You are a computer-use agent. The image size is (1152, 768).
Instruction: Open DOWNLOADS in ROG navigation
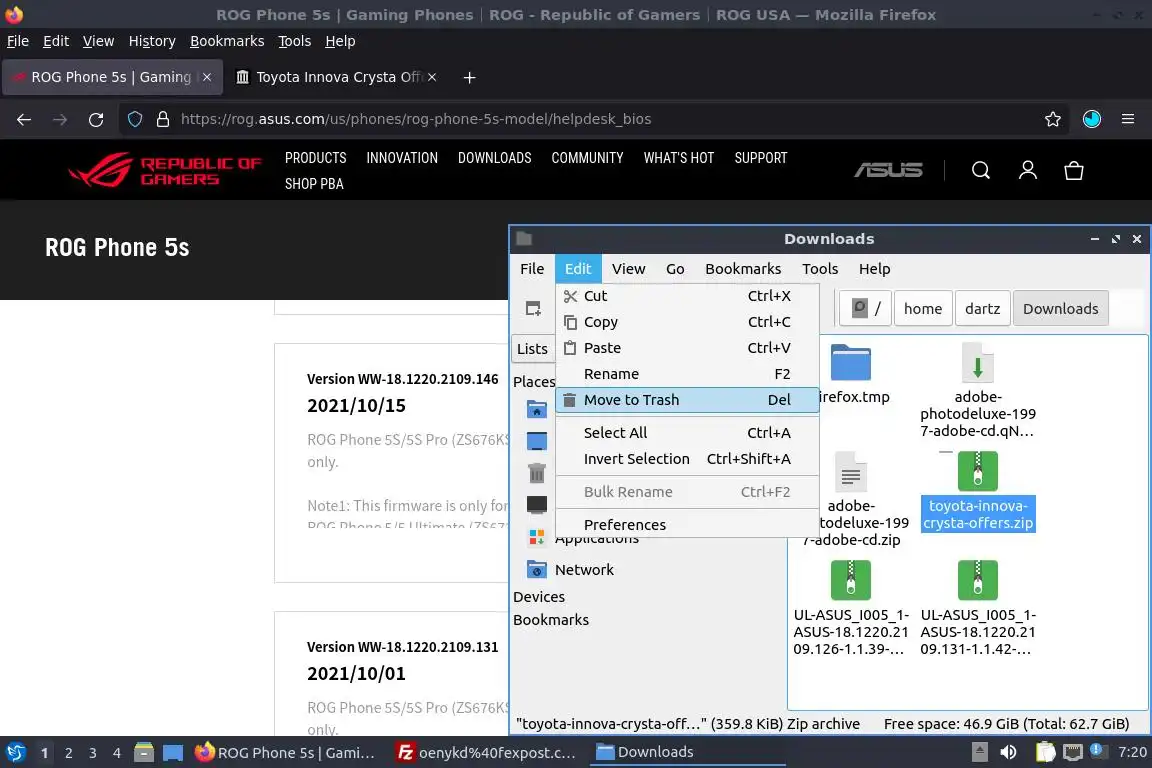point(494,158)
